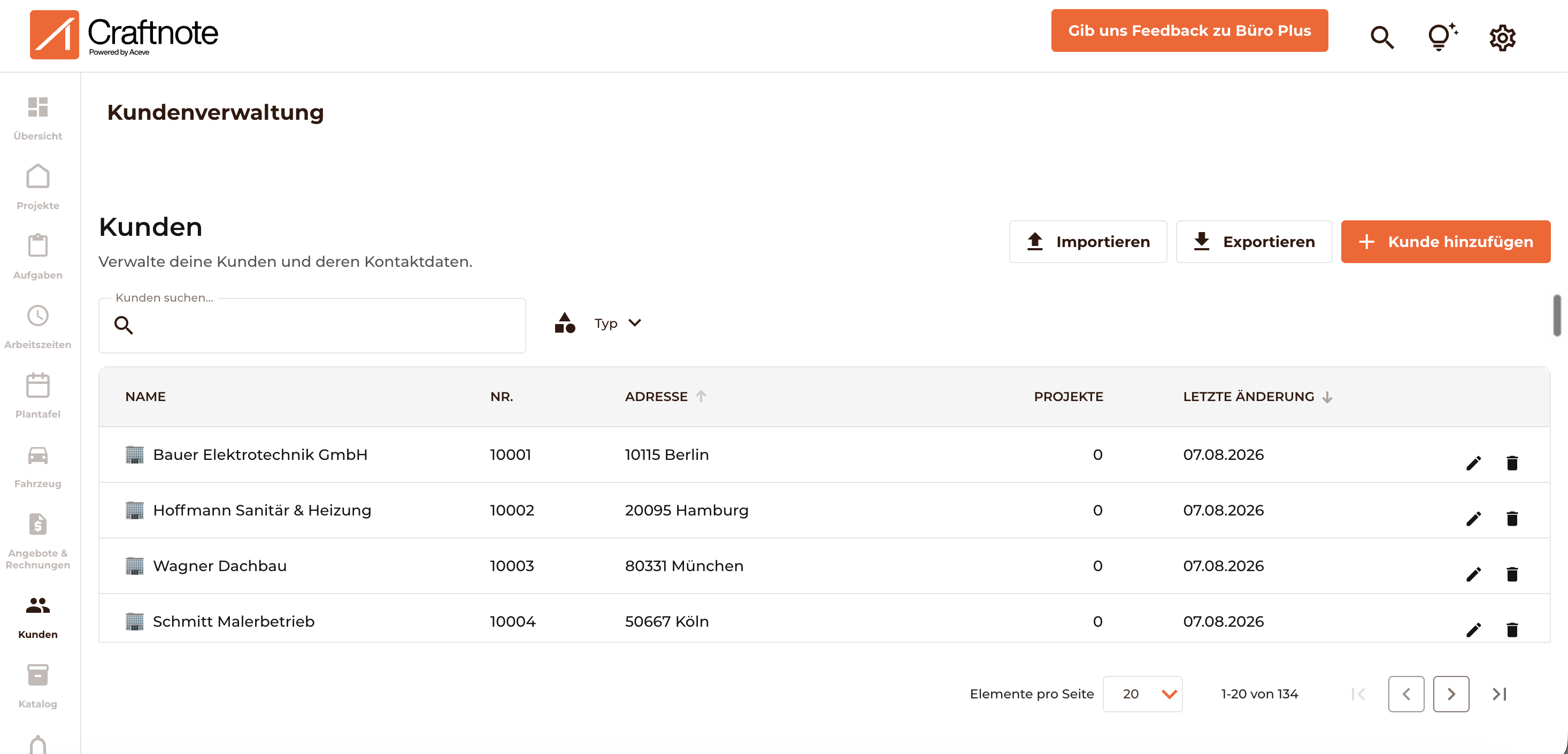Click Gib uns Feedback zu Büro Plus
The image size is (1568, 754).
click(x=1189, y=30)
